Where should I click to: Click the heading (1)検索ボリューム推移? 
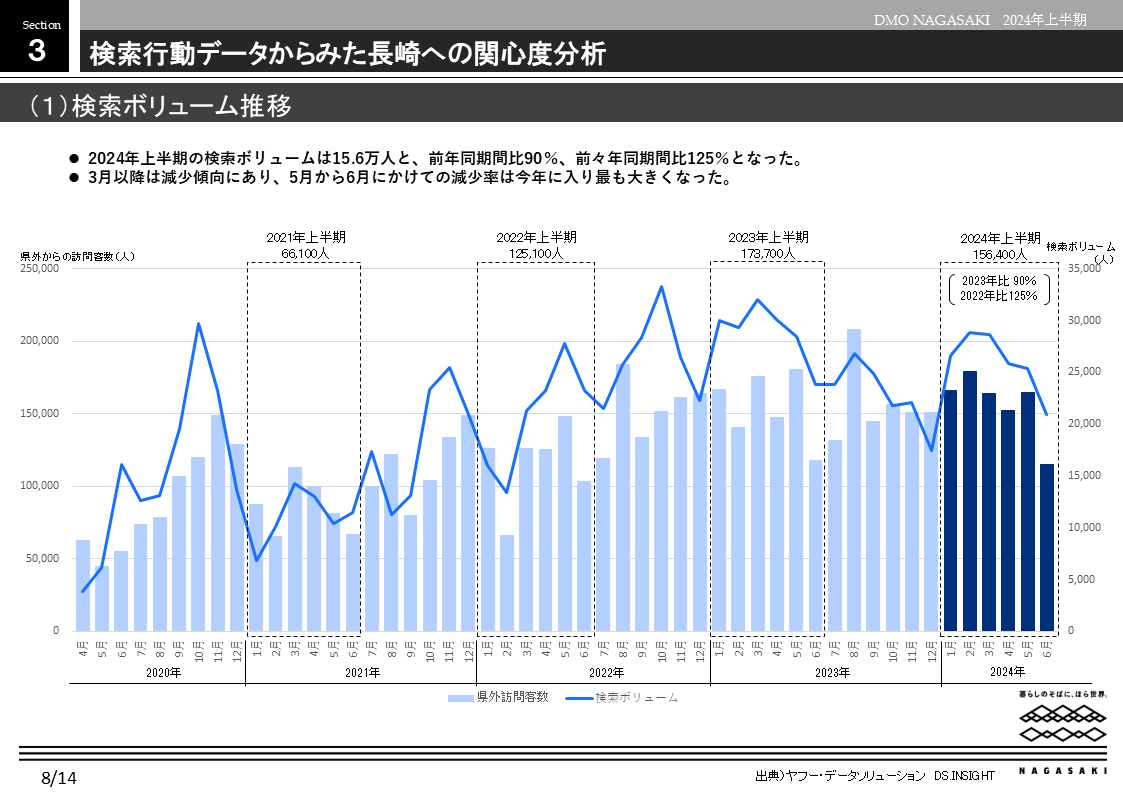point(160,106)
